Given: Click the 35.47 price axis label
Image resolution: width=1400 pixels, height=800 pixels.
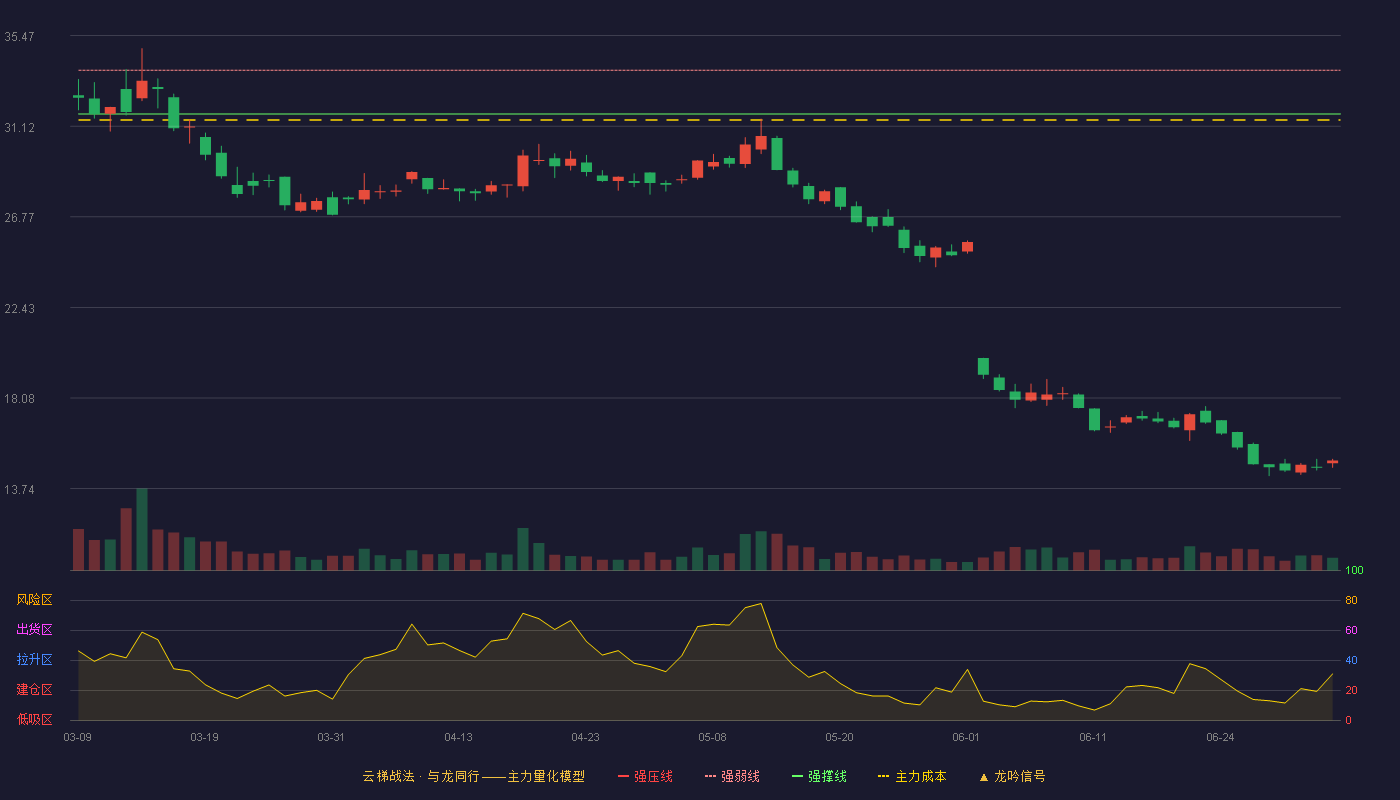Looking at the screenshot, I should point(19,36).
